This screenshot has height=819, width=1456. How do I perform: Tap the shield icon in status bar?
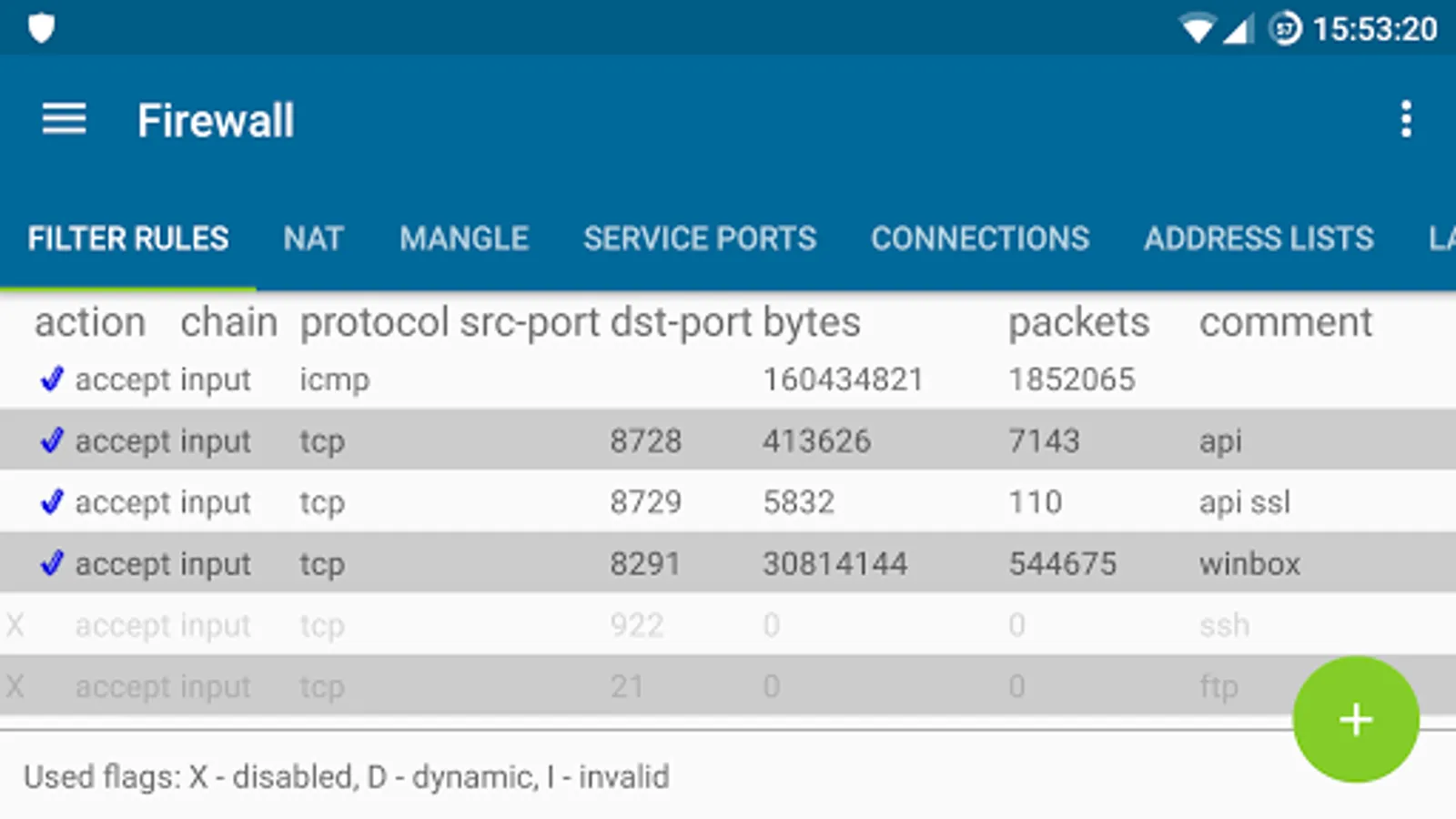pos(41,28)
